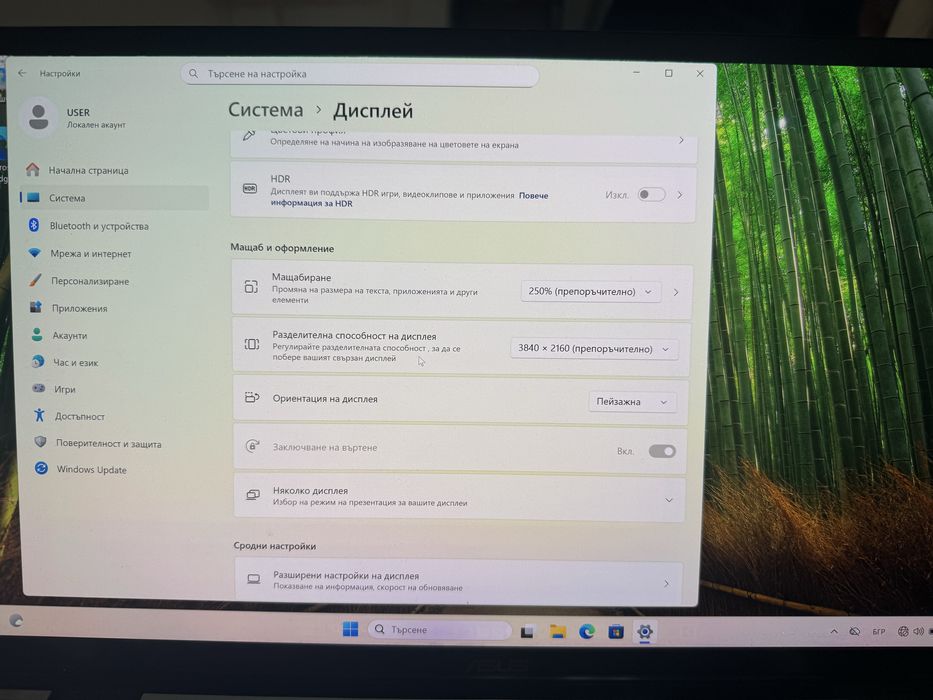Open Мащабиране details chevron
933x700 pixels.
676,292
